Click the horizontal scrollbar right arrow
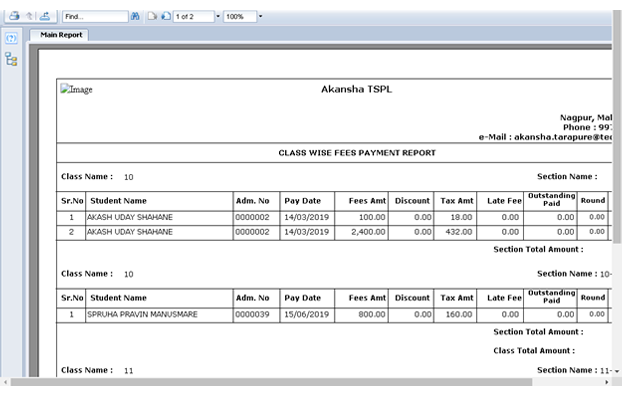The width and height of the screenshot is (622, 396). (x=607, y=382)
